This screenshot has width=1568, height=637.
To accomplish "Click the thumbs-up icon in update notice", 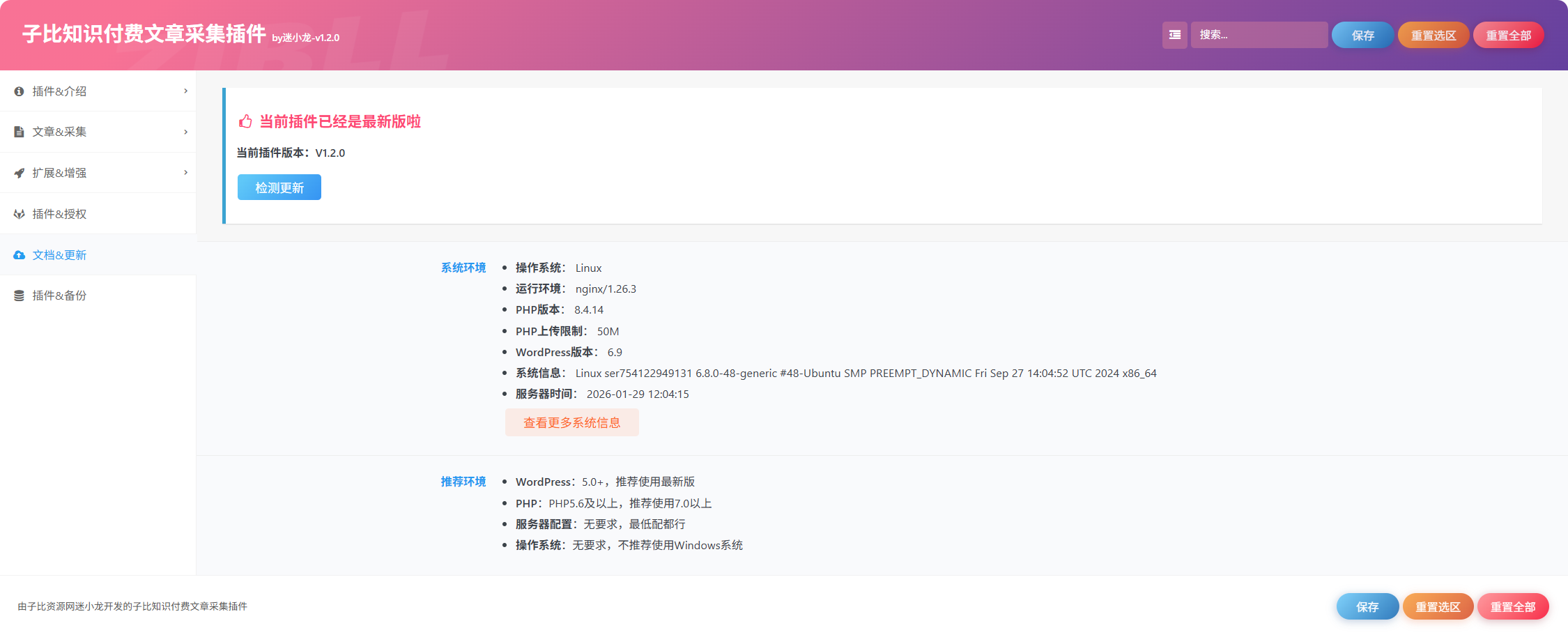I will 245,121.
